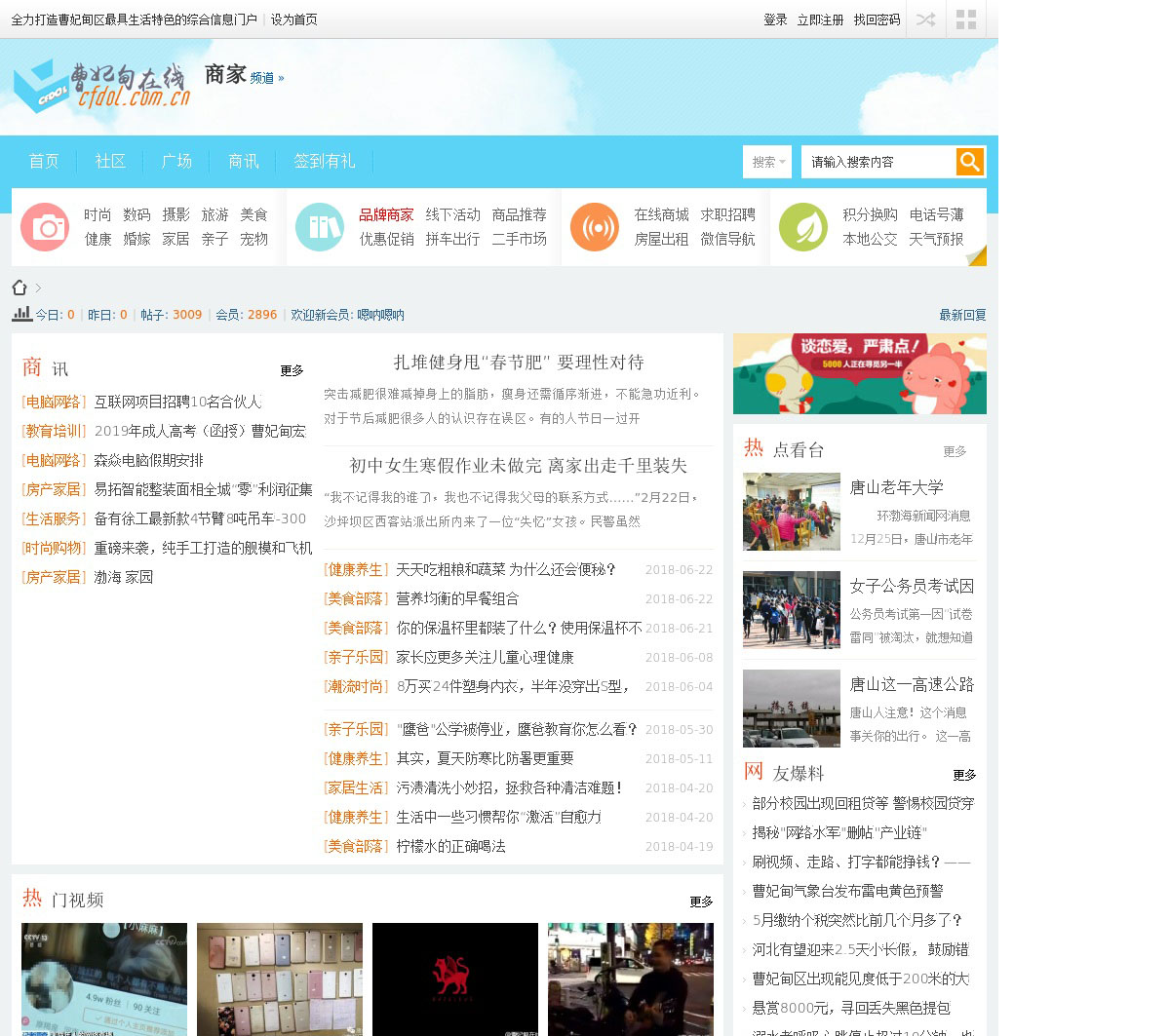Click the teal book category icon

pyautogui.click(x=320, y=227)
